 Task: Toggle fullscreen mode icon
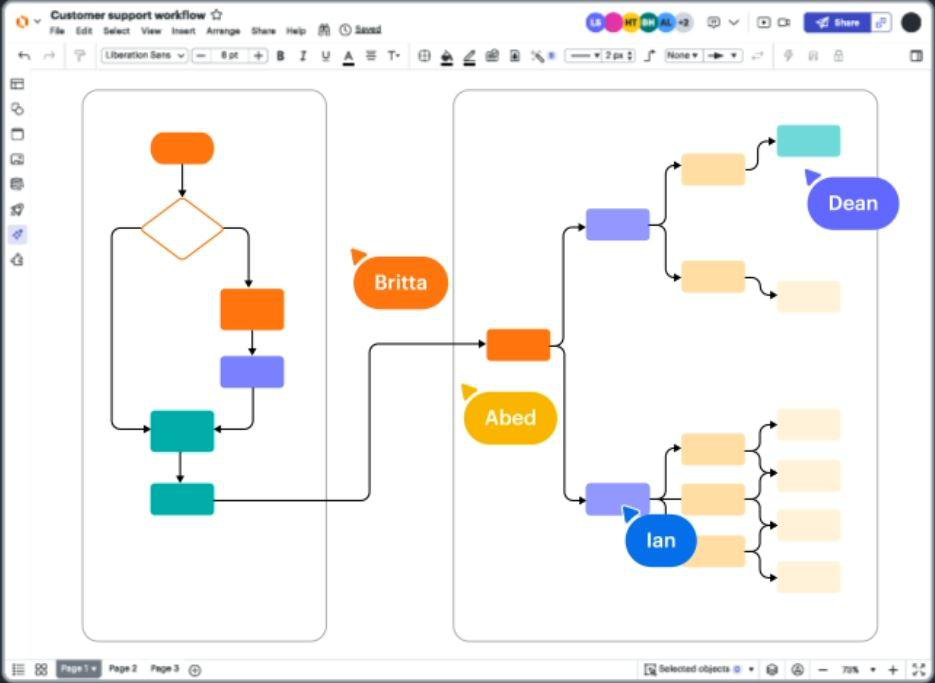(x=918, y=669)
